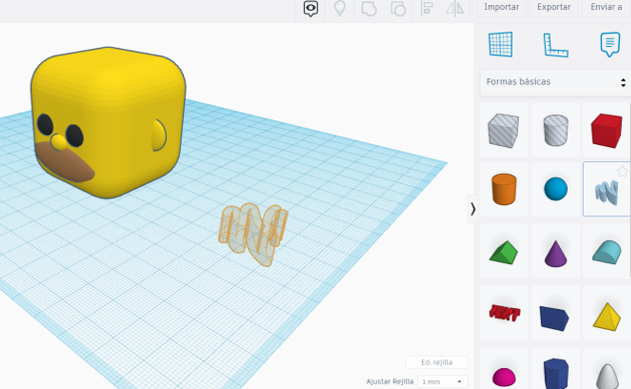
Task: Click the Mirror flip icon
Action: coord(455,8)
